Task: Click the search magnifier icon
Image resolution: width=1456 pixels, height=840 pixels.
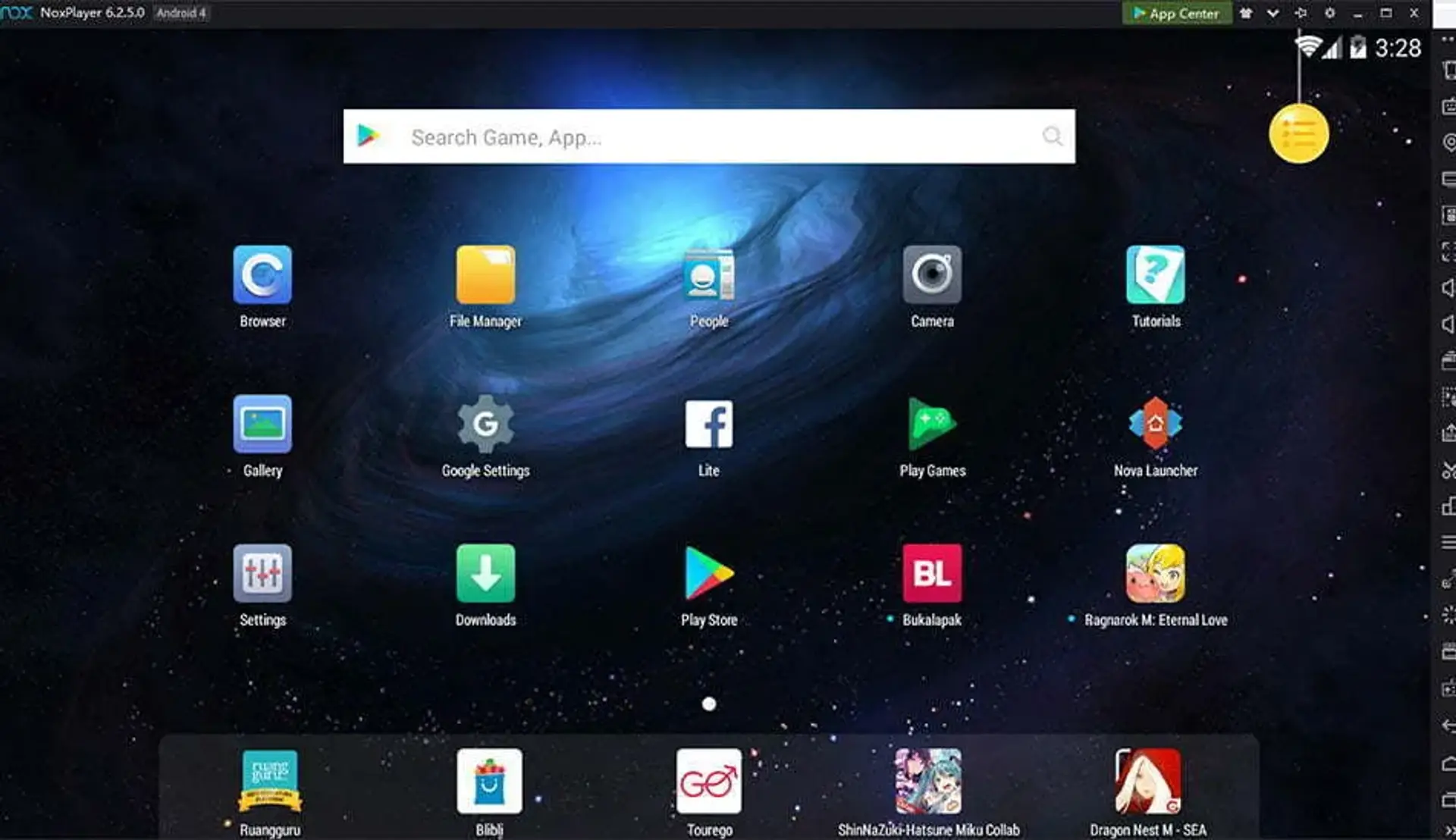Action: pos(1052,136)
